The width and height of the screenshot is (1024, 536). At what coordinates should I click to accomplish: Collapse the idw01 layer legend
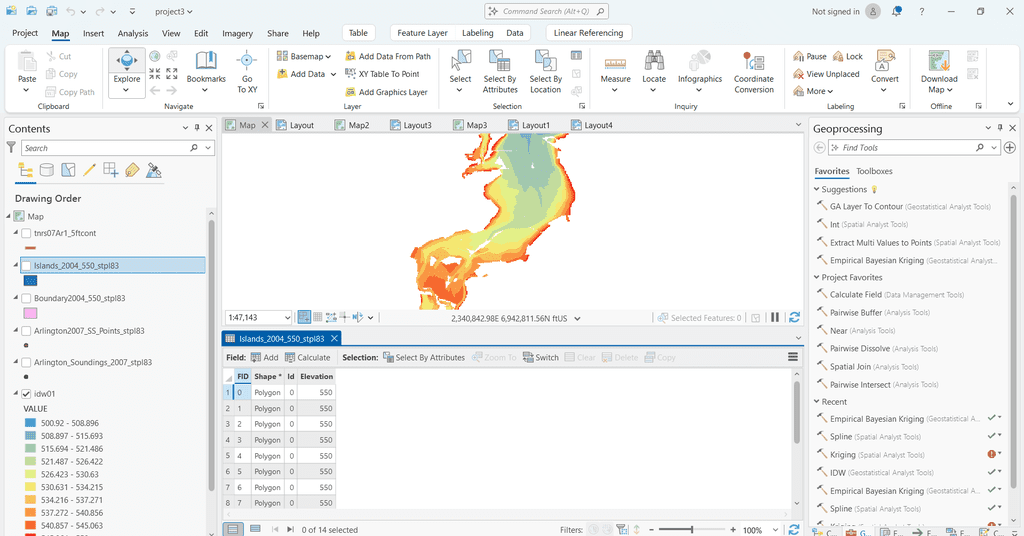click(x=16, y=394)
